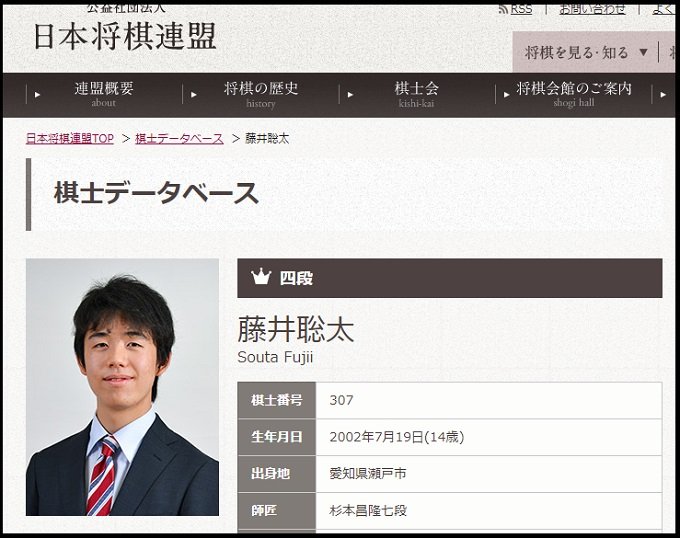
Task: Click the arrow icon before 連盟概要
Action: tap(37, 95)
